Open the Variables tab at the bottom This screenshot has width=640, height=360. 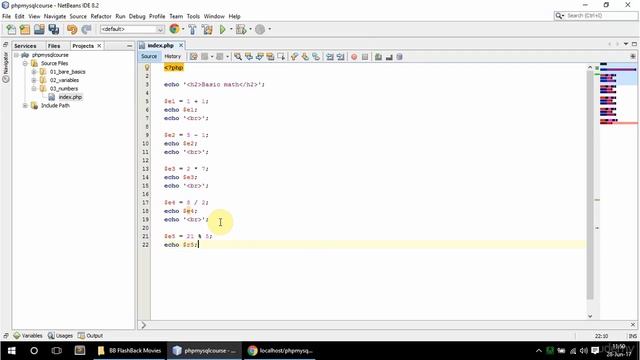[28, 336]
